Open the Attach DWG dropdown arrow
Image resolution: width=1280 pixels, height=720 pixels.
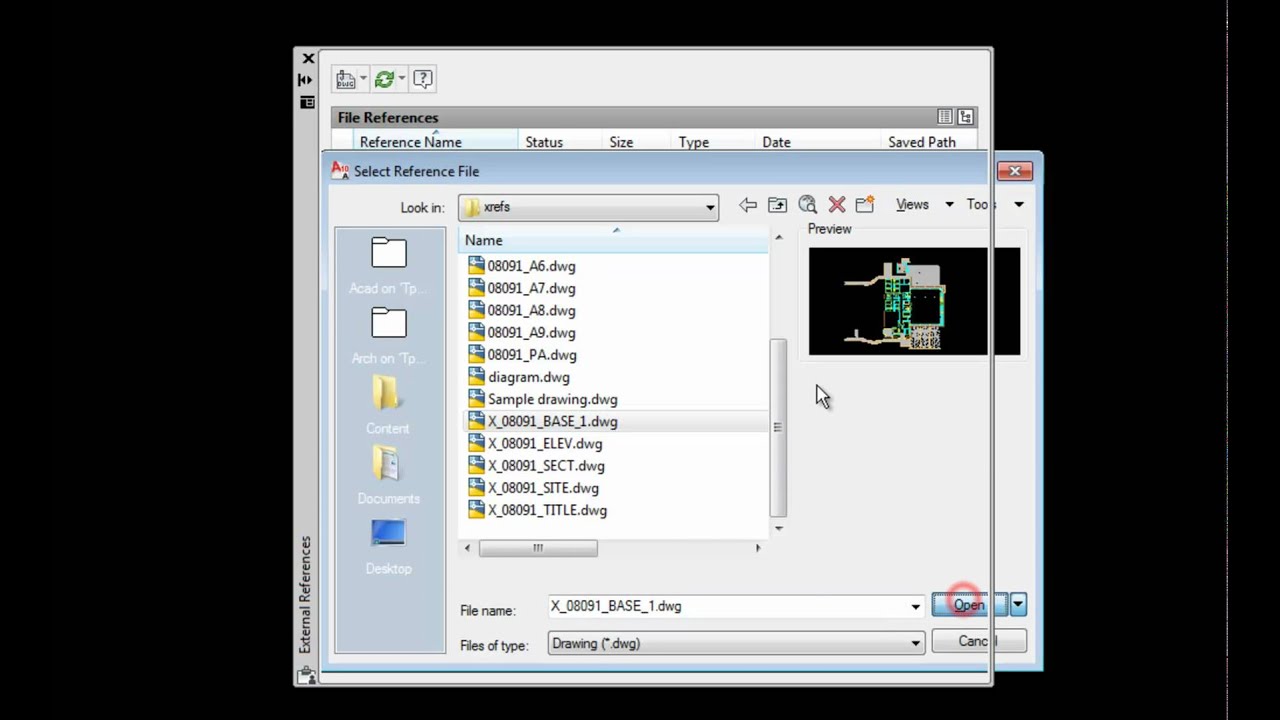coord(363,79)
